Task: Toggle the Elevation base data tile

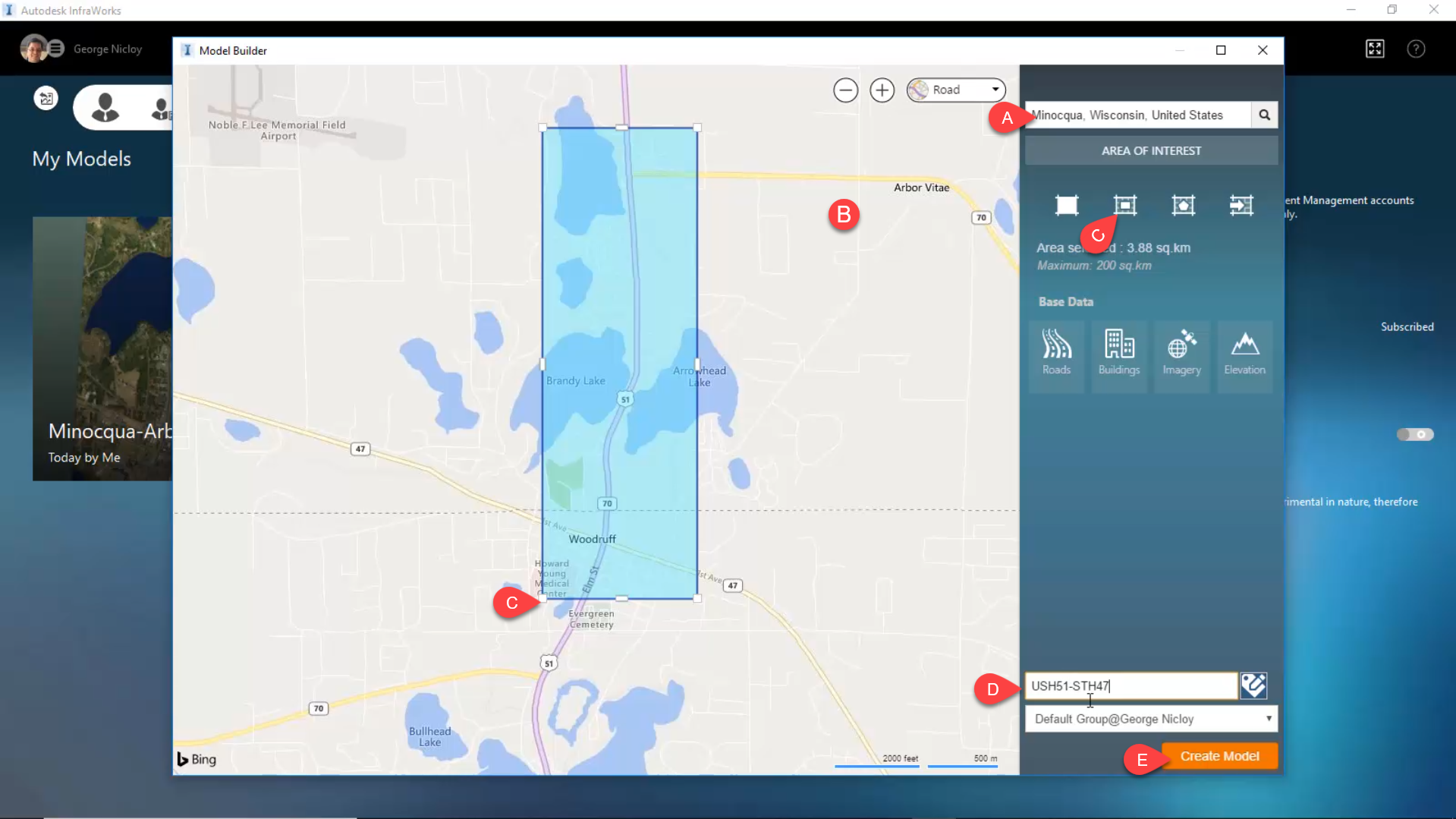Action: point(1244,353)
